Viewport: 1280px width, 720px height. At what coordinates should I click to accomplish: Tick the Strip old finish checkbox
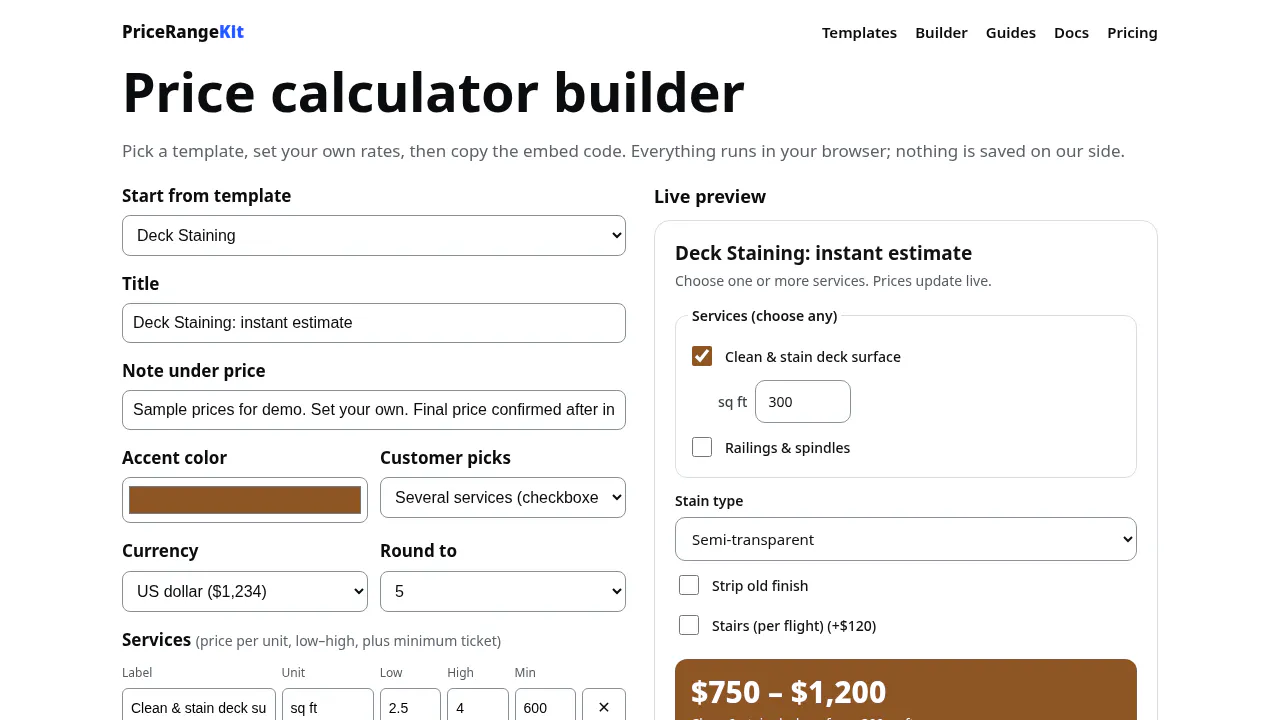point(689,585)
